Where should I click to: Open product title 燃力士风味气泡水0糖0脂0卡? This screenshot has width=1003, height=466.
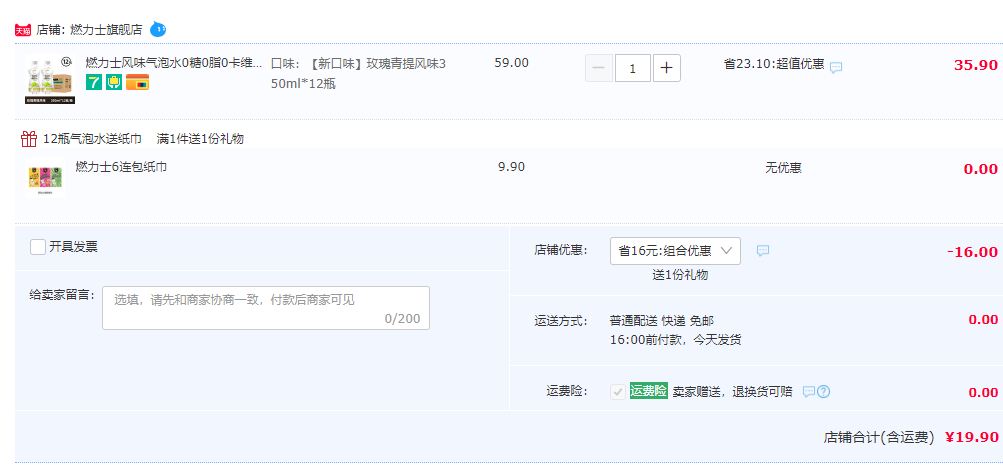coord(174,63)
